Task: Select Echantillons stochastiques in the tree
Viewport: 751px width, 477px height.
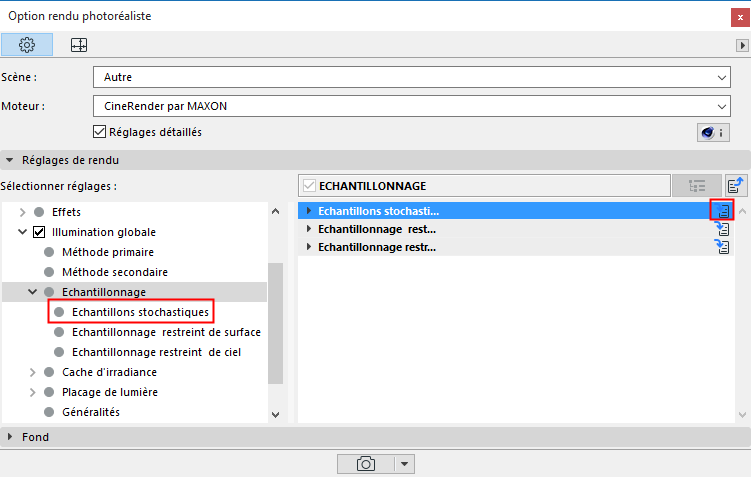Action: pyautogui.click(x=140, y=312)
